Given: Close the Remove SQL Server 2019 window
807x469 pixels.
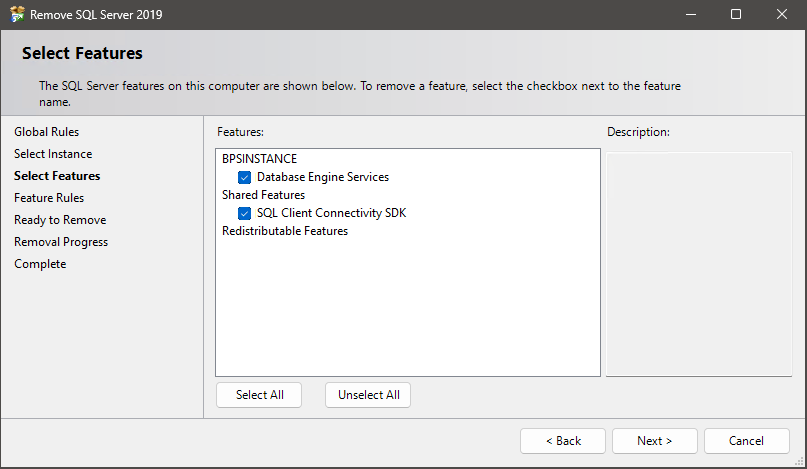Looking at the screenshot, I should (x=782, y=14).
